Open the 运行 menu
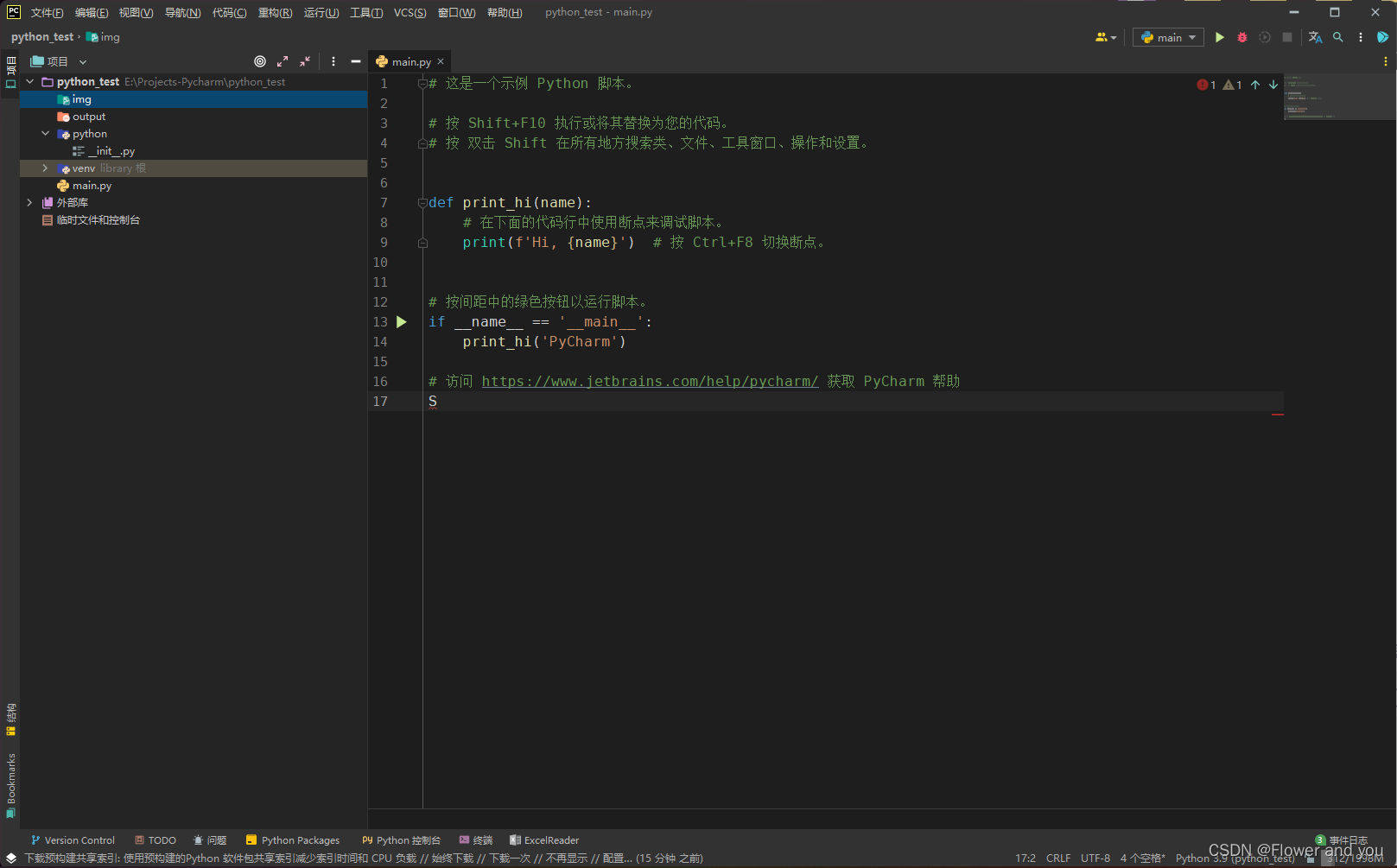The height and width of the screenshot is (868, 1397). coord(321,12)
